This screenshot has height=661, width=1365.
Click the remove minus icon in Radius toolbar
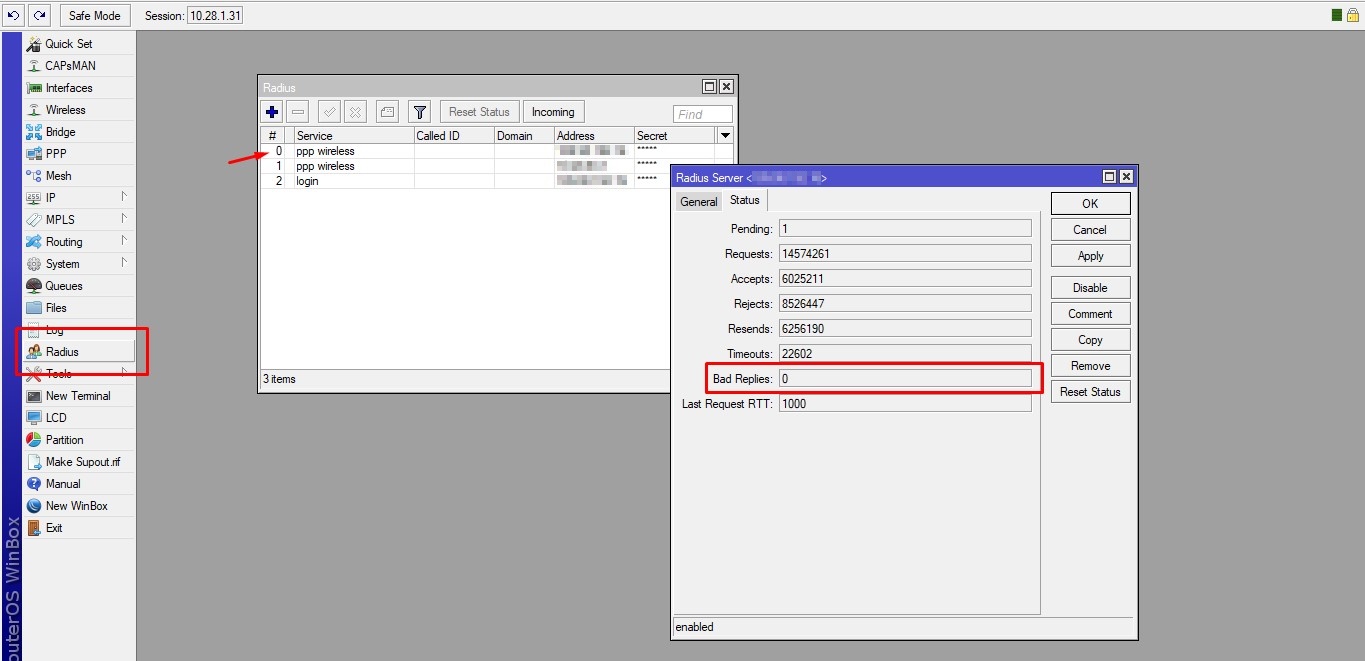click(x=298, y=112)
